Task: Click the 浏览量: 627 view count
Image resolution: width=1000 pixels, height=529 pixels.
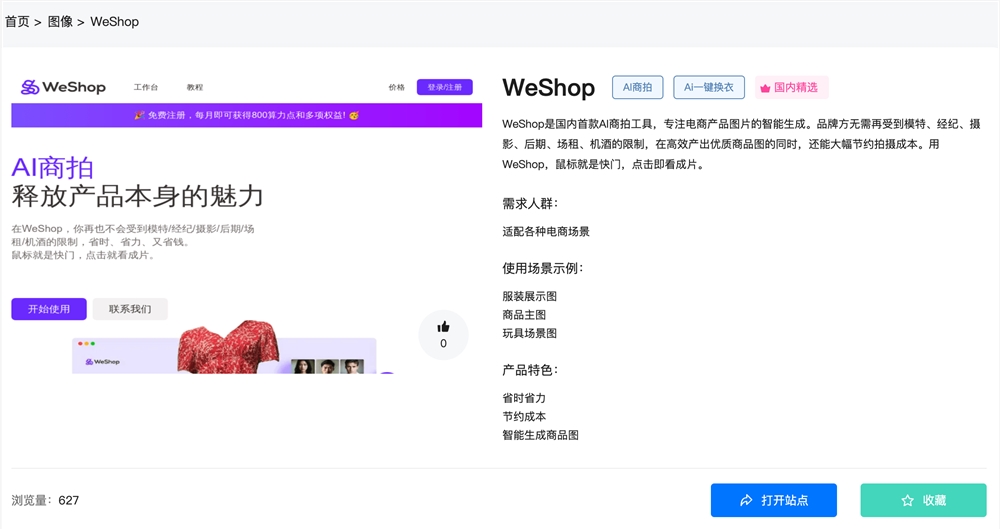Action: [x=45, y=500]
